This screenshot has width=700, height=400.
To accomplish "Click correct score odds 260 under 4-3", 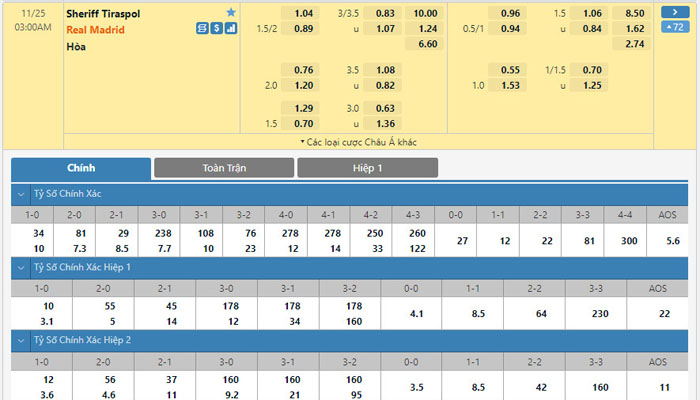I will 417,233.
